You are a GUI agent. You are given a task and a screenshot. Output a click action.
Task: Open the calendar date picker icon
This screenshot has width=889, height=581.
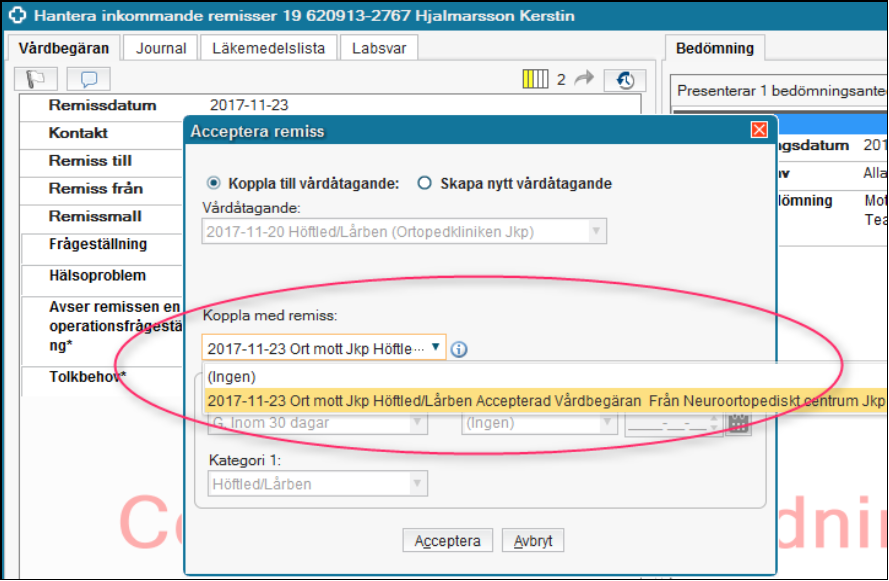(x=738, y=423)
